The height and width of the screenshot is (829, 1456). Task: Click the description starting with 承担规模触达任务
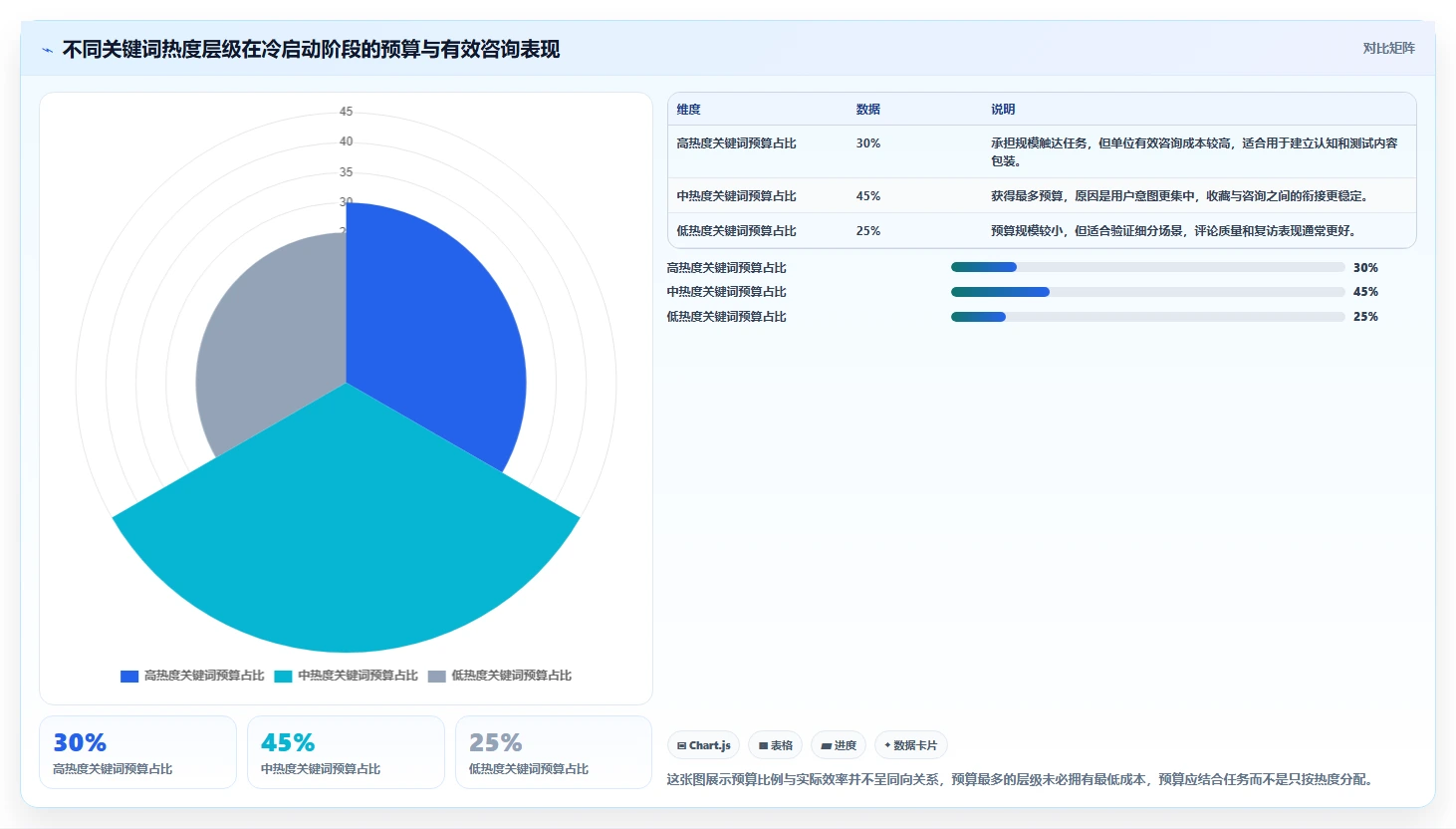click(x=1194, y=152)
